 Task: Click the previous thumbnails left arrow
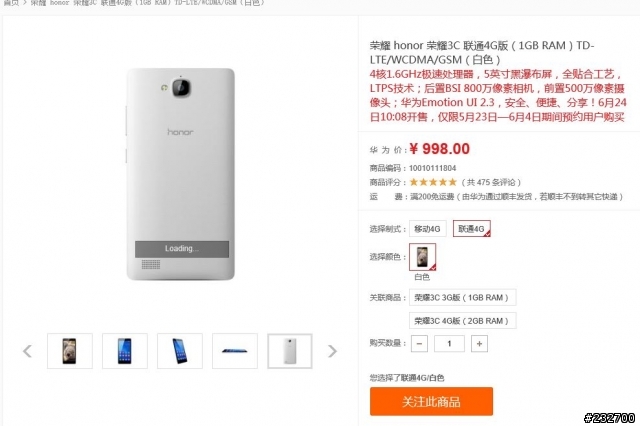coord(27,351)
